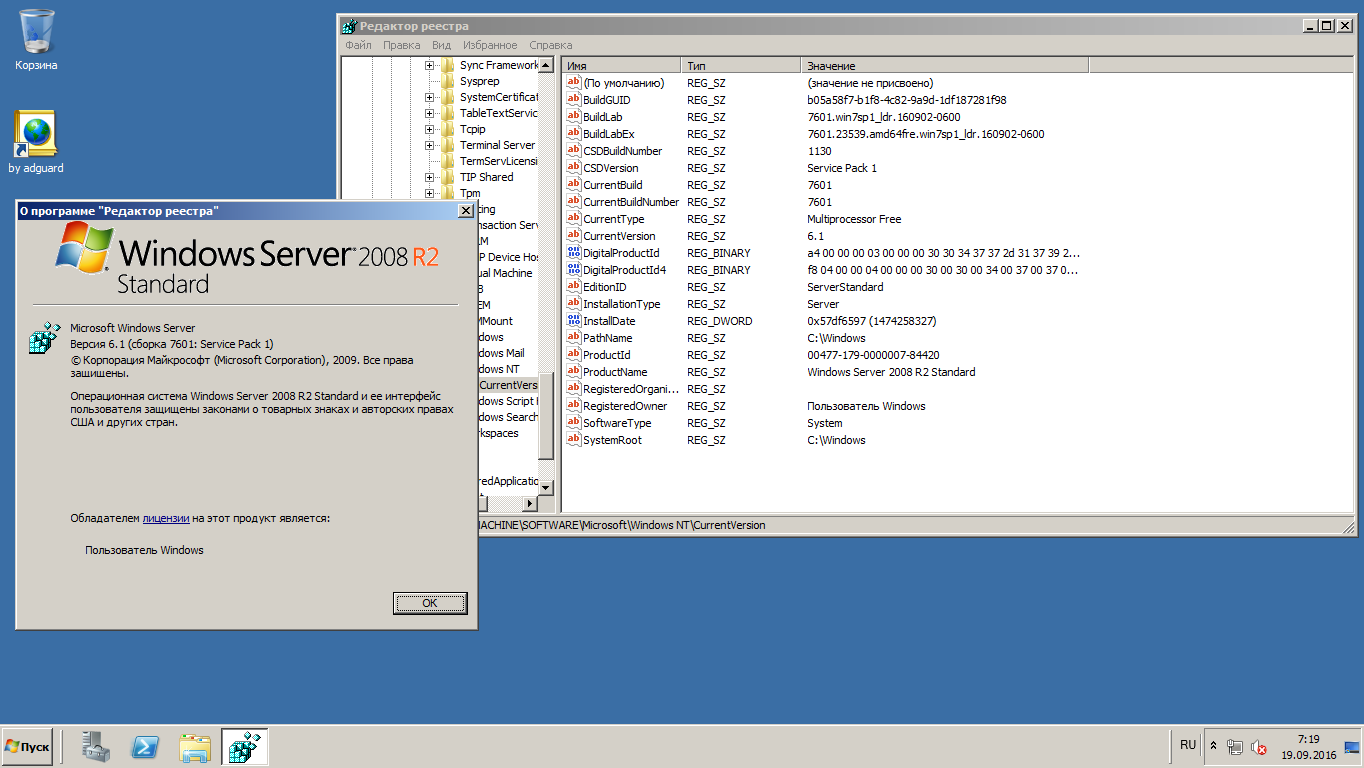The image size is (1364, 768).
Task: Expand the Terminal Server tree node
Action: click(430, 145)
